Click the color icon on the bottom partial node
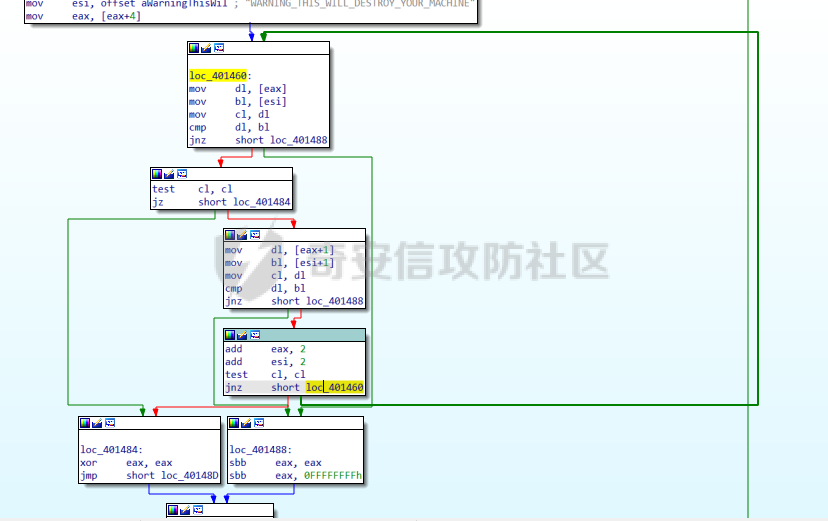Screen dimensions: 828x521 tap(173, 510)
